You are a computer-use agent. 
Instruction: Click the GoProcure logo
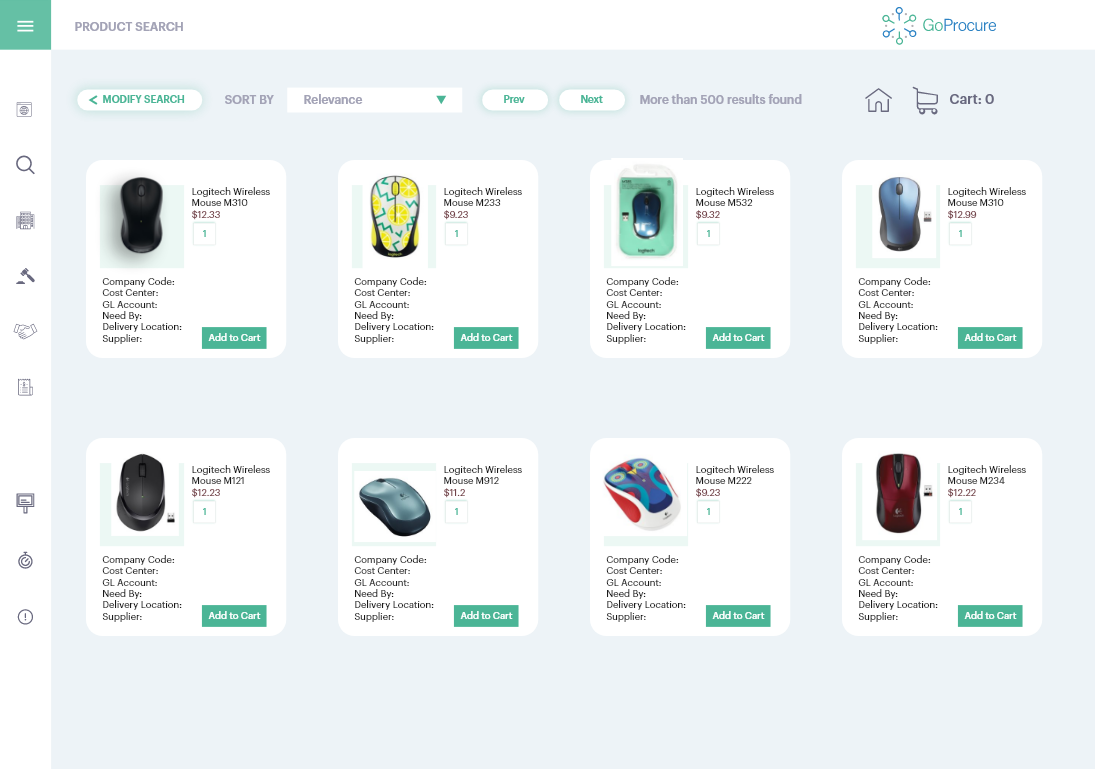939,26
